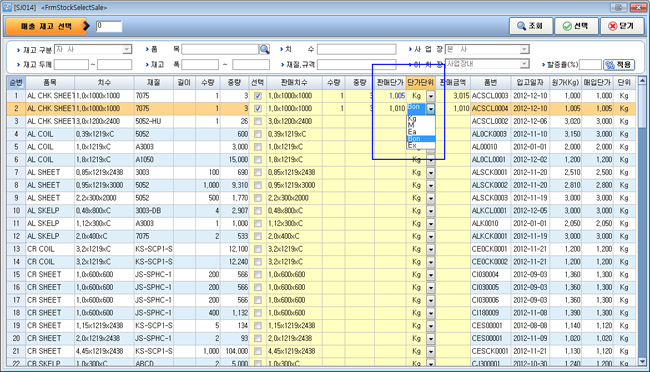Screen dimensions: 650x372
Task: Click the 치수 input field
Action: click(357, 49)
